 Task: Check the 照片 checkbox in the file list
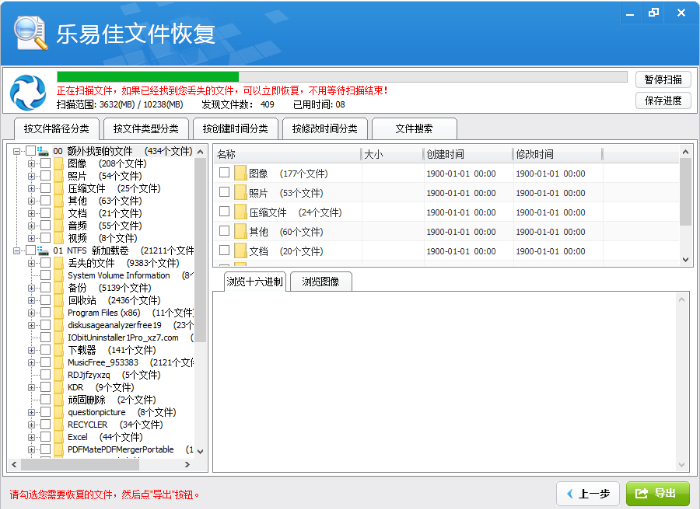pos(224,193)
